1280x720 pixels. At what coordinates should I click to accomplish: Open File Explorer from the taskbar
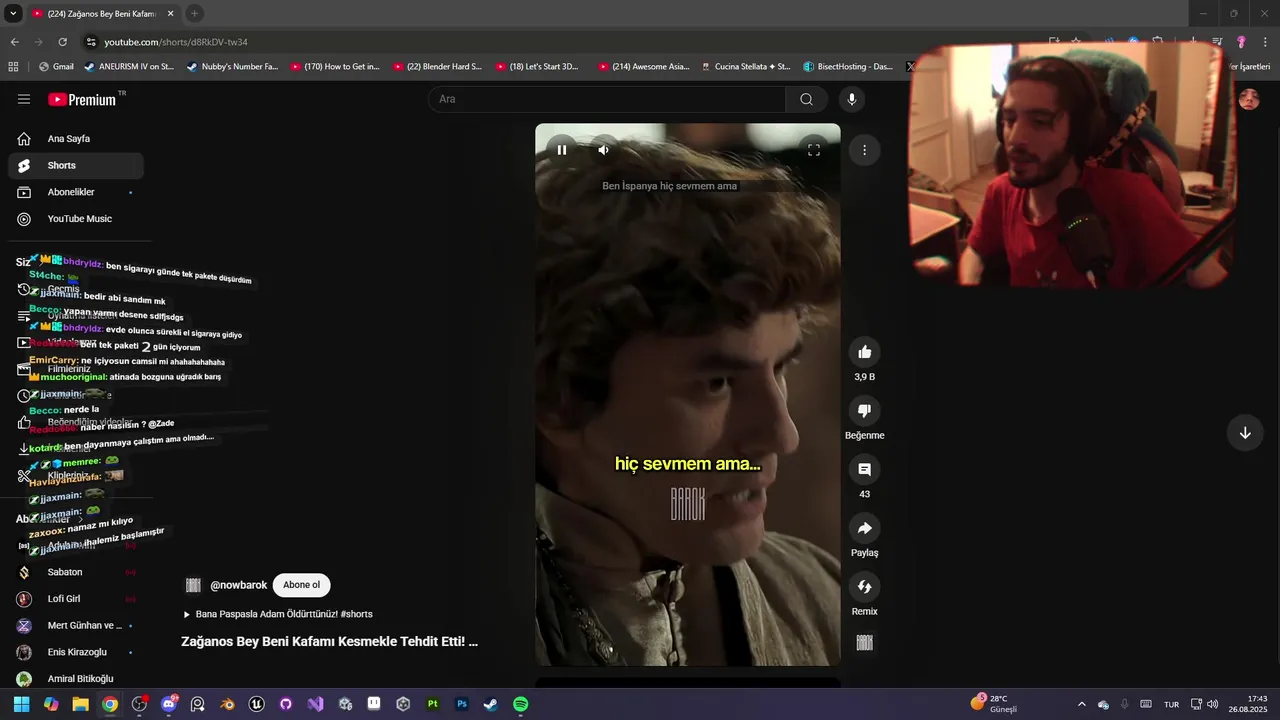coord(80,704)
